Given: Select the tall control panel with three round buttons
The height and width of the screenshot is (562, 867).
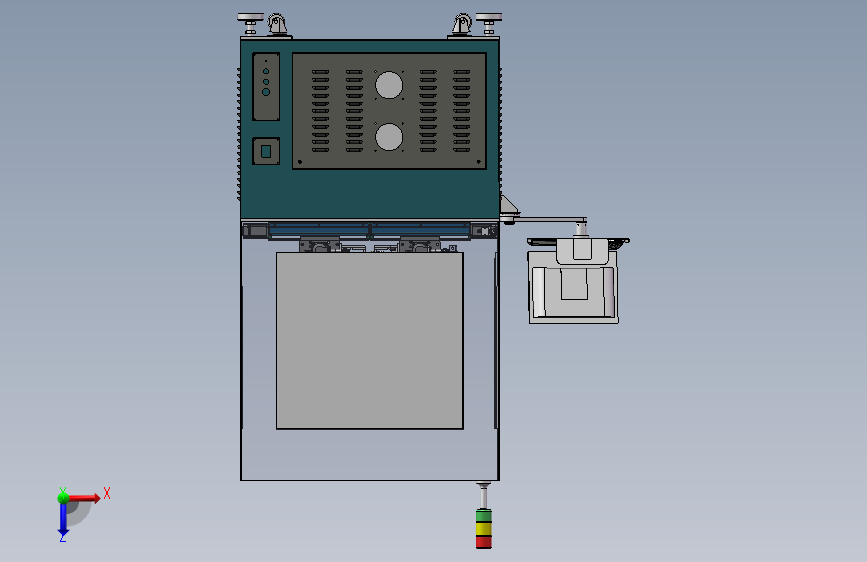Looking at the screenshot, I should point(266,87).
